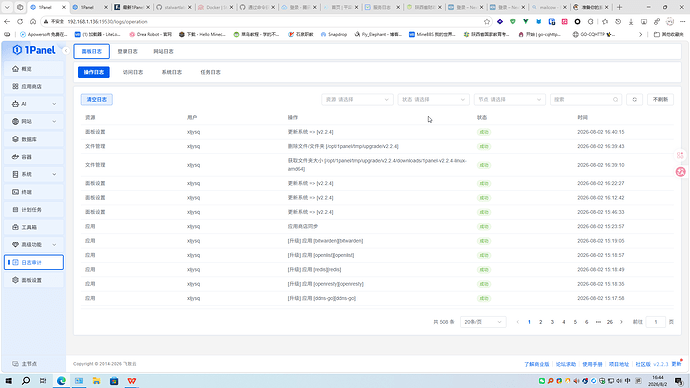The height and width of the screenshot is (388, 690).
Task: Open the 了解商业版 link
Action: [x=536, y=364]
